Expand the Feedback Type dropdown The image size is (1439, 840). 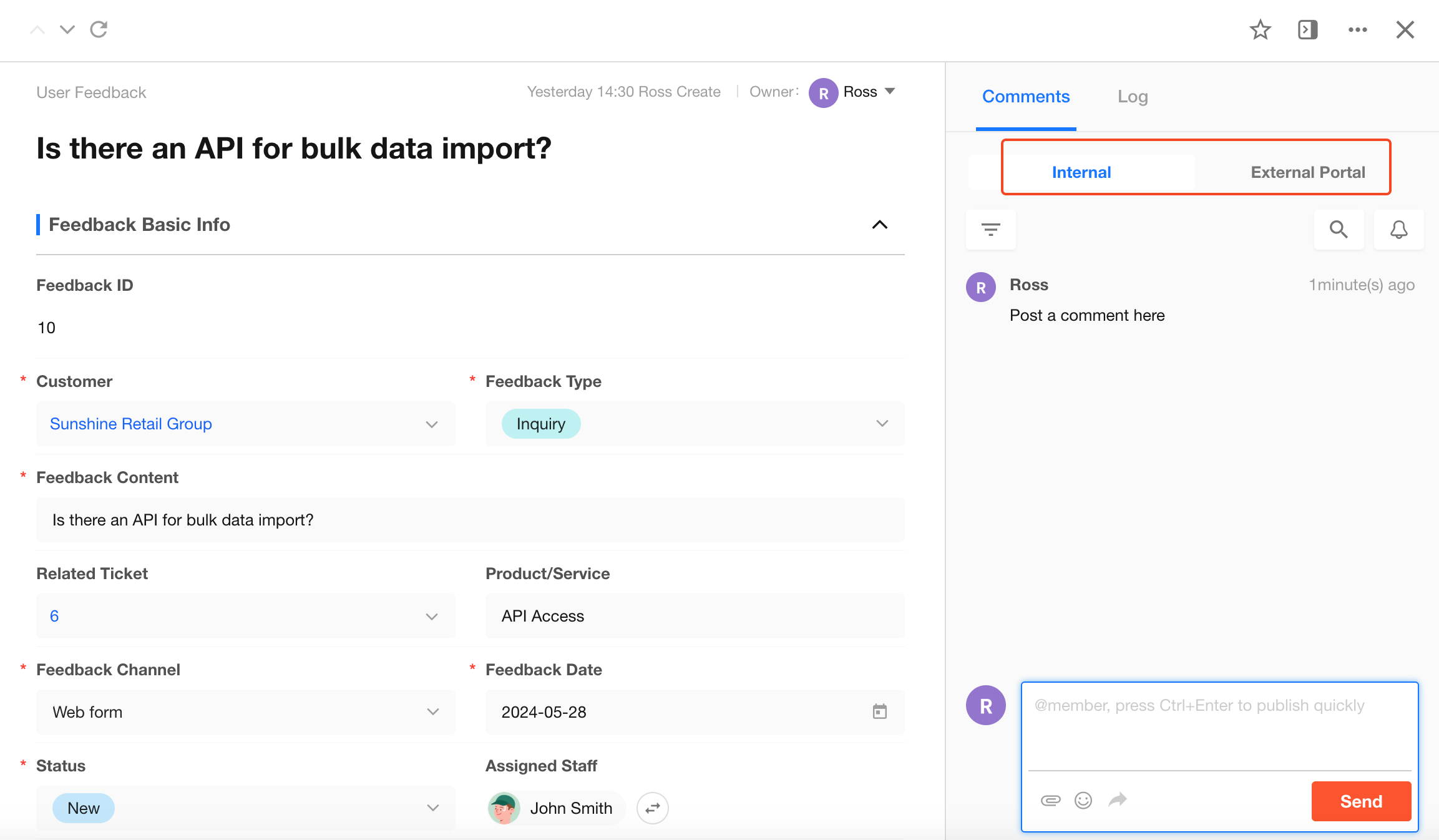coord(882,424)
